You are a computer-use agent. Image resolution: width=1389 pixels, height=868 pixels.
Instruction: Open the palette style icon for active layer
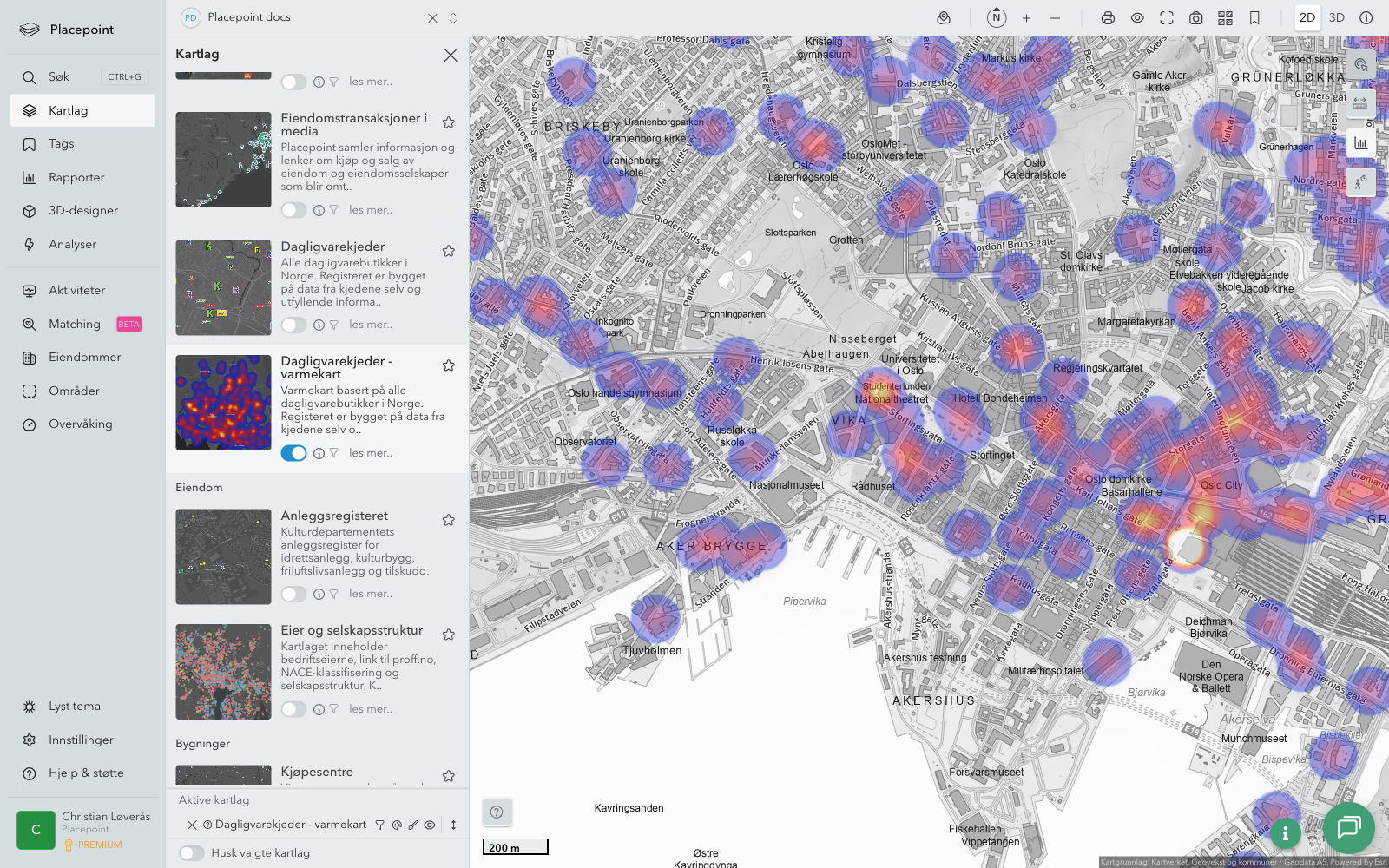click(x=397, y=825)
